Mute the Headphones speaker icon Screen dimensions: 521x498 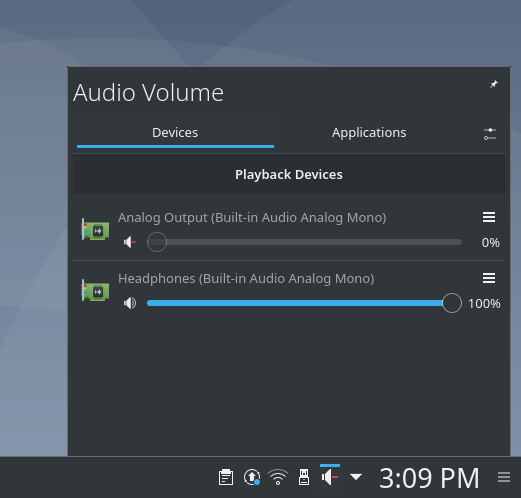[130, 303]
